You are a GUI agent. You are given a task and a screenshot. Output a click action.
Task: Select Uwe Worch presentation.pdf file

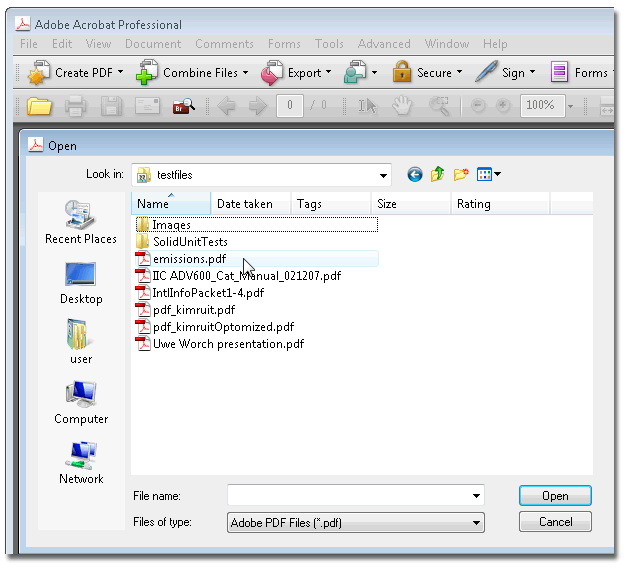(220, 344)
